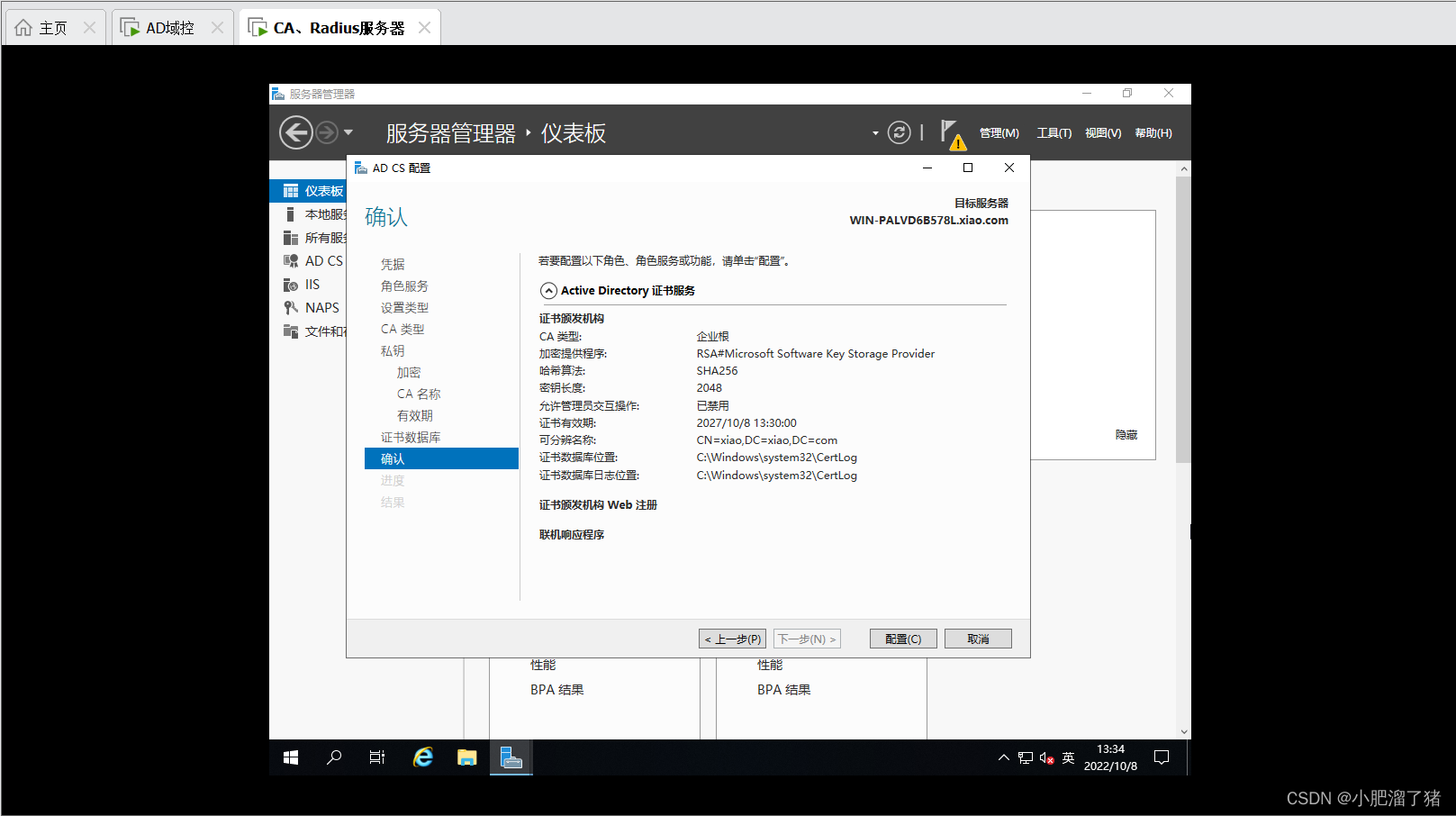Open the notifications flag with warning

(x=953, y=134)
